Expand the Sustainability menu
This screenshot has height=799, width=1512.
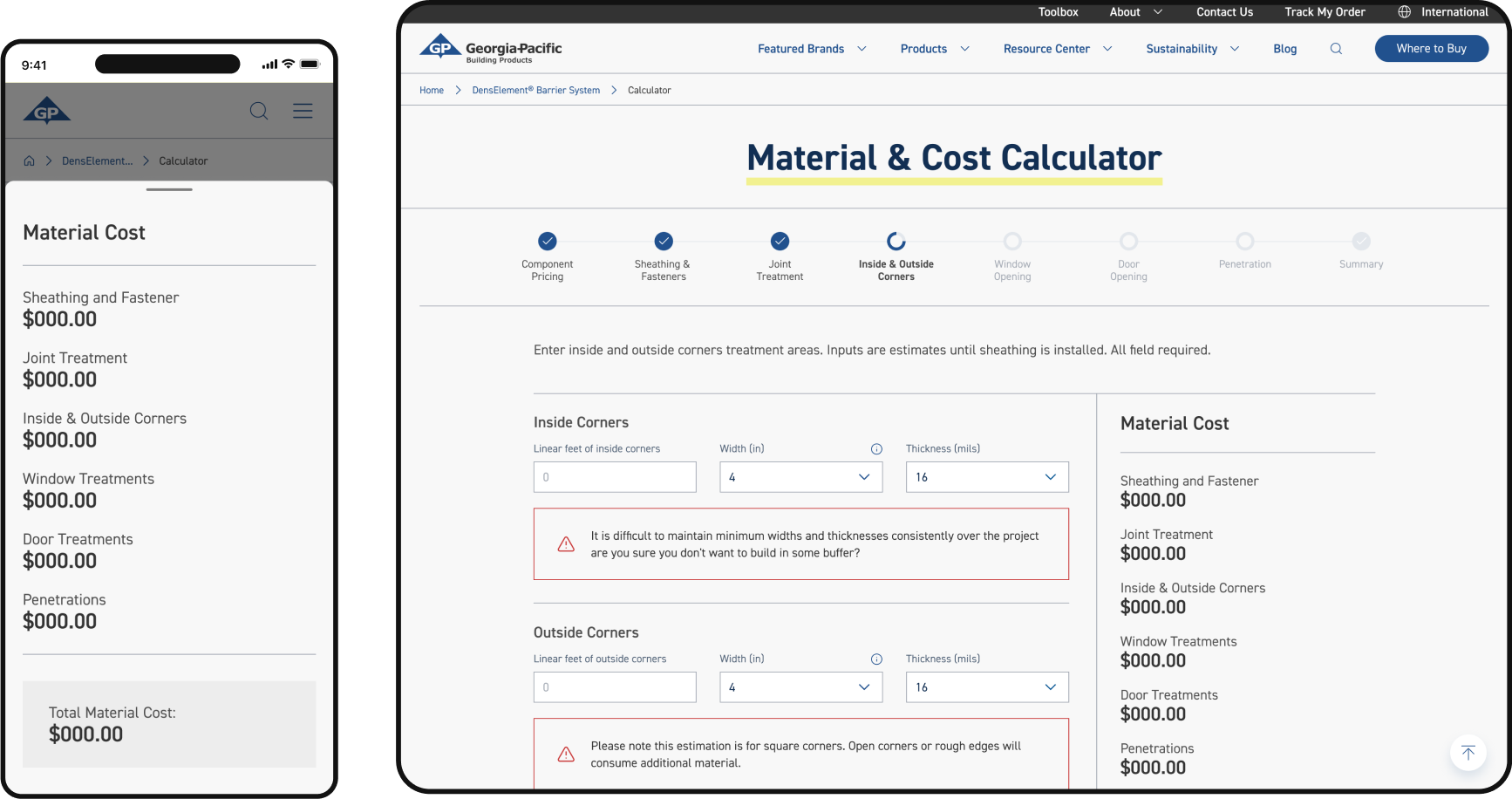coord(1193,49)
